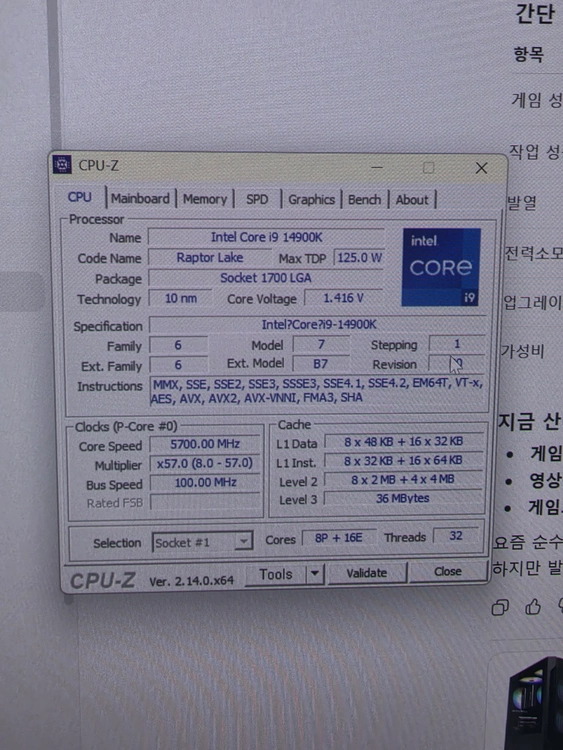
Task: Click the Ext. Family value 6
Action: (178, 365)
